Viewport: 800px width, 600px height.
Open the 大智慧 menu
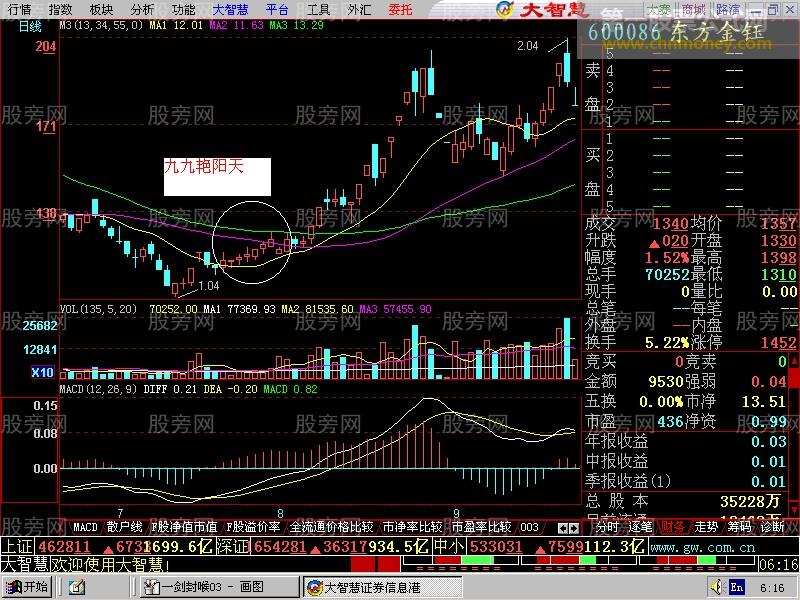(230, 9)
